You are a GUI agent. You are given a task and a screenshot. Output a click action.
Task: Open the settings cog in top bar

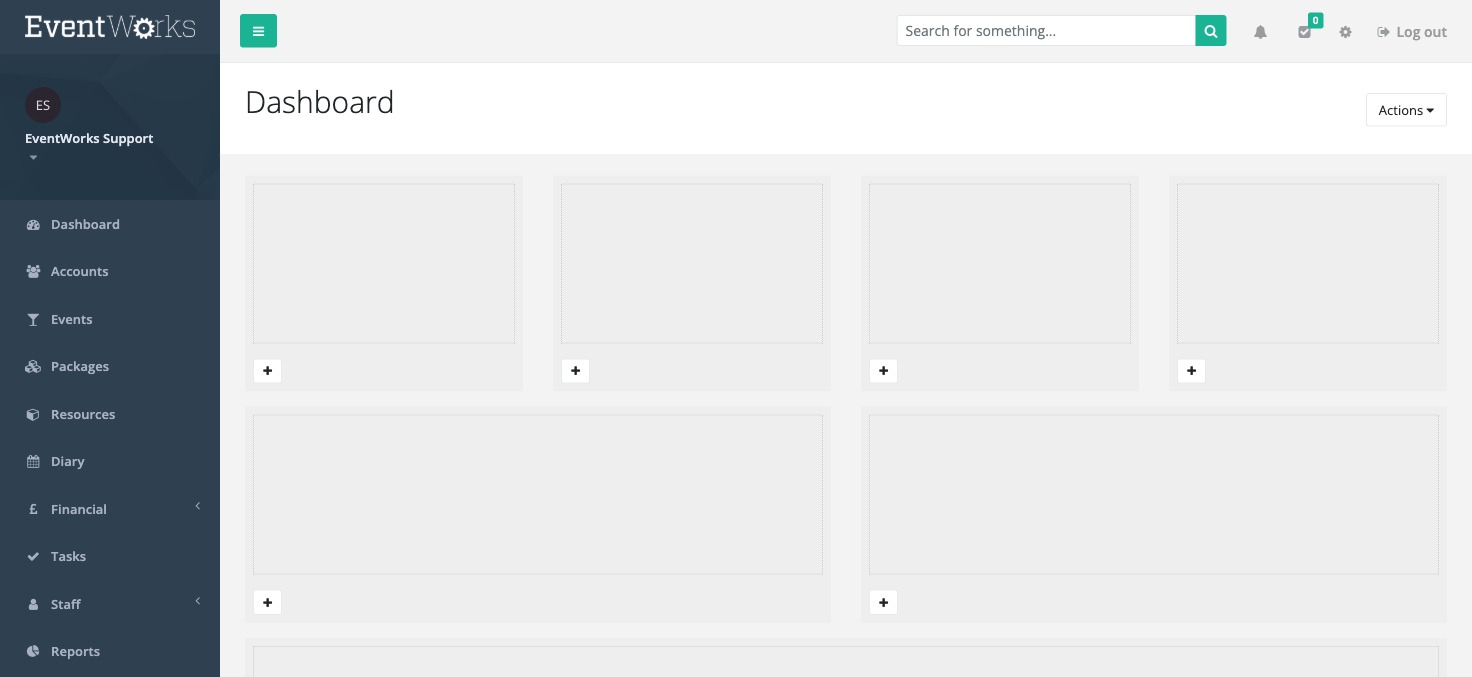(1345, 32)
